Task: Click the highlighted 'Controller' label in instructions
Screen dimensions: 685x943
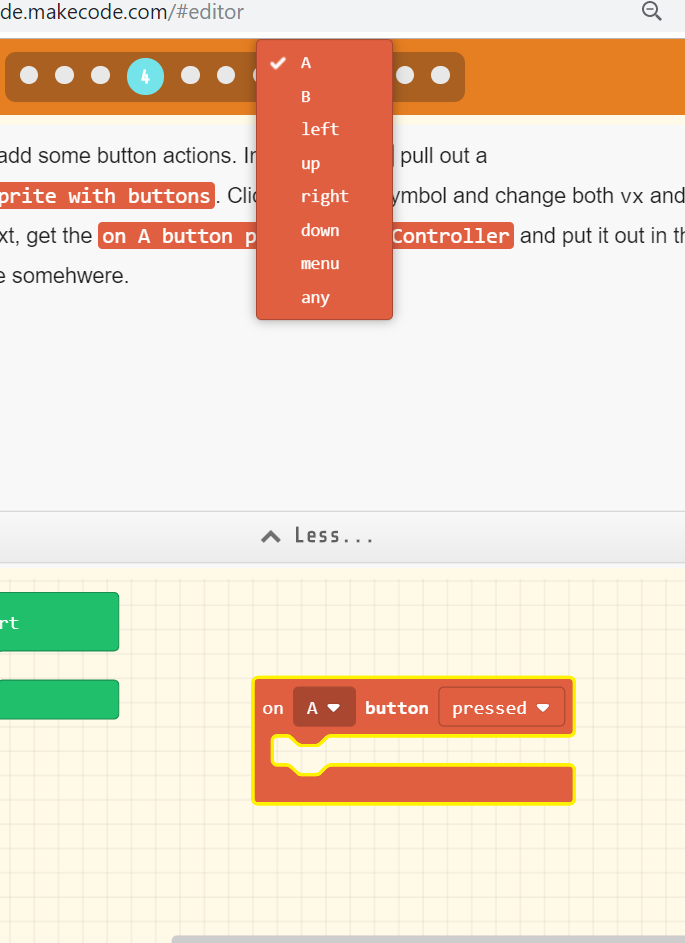Action: tap(450, 236)
